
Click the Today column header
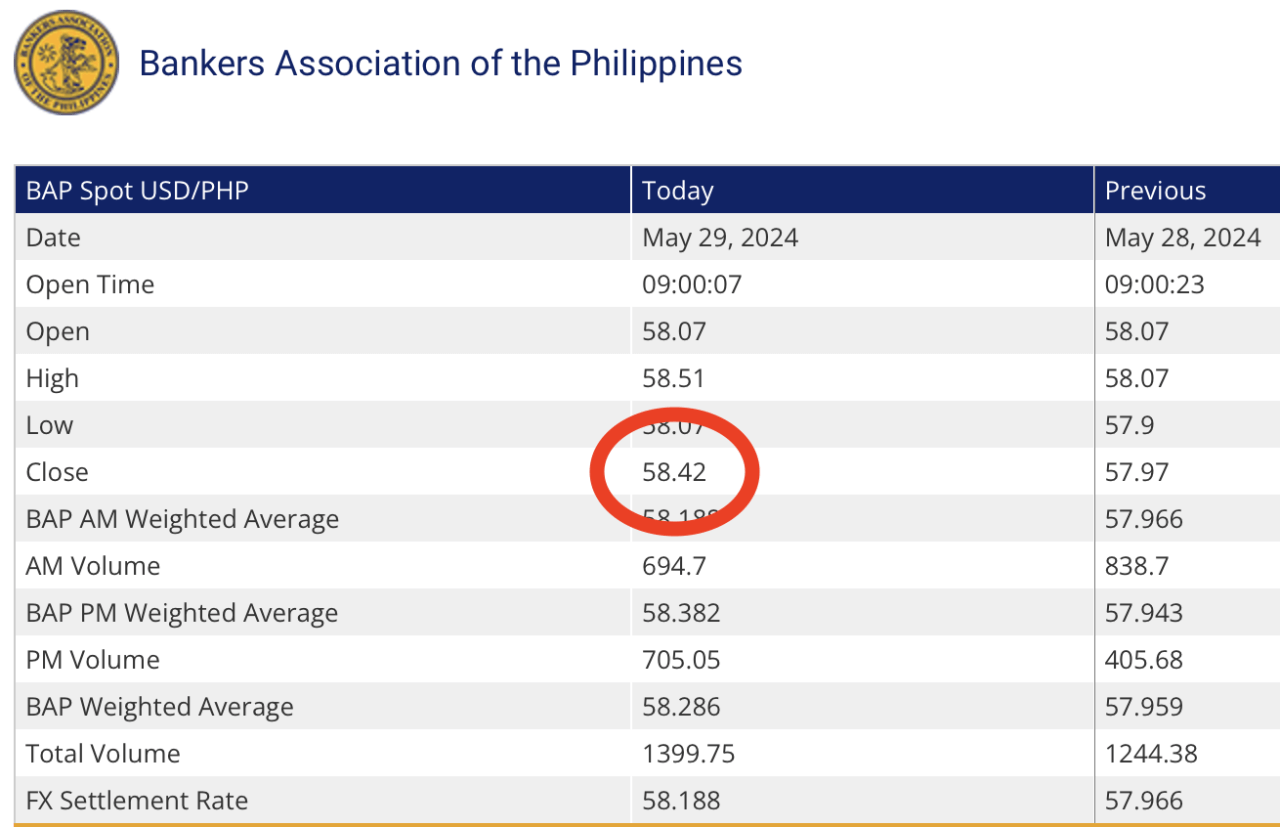677,191
